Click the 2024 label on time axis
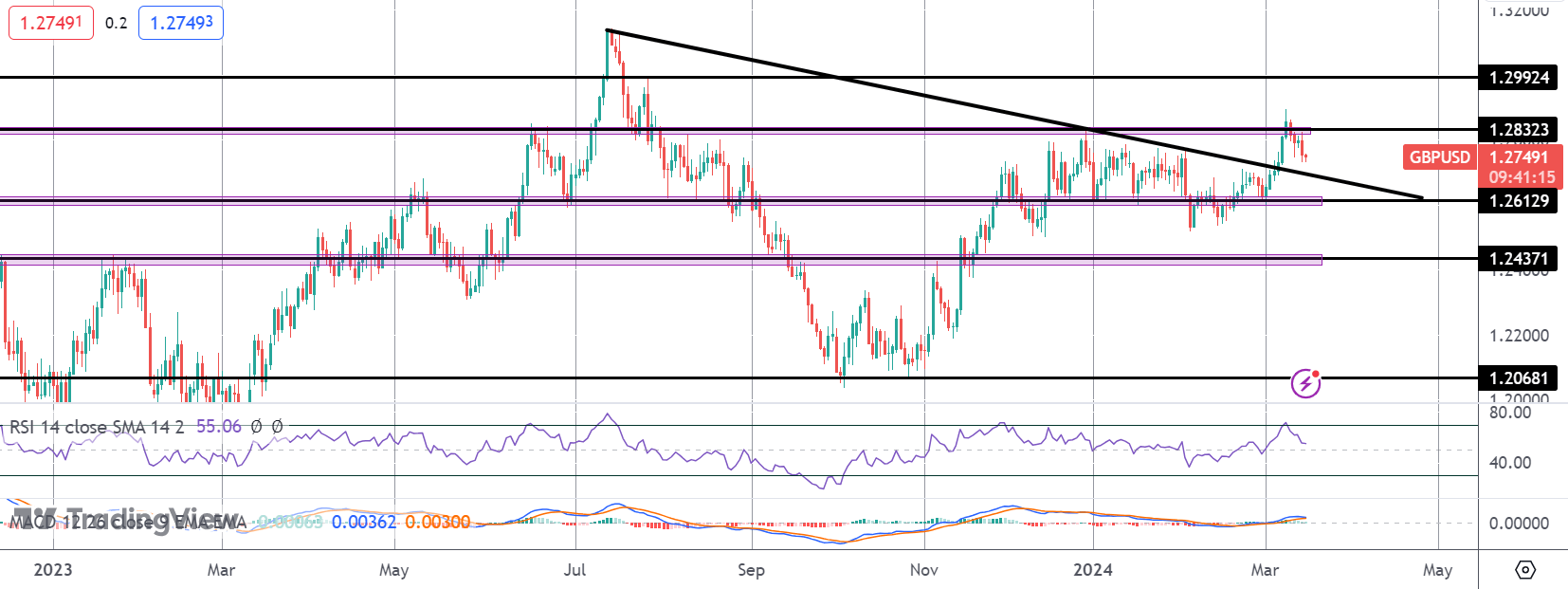1568x589 pixels. 1093,569
